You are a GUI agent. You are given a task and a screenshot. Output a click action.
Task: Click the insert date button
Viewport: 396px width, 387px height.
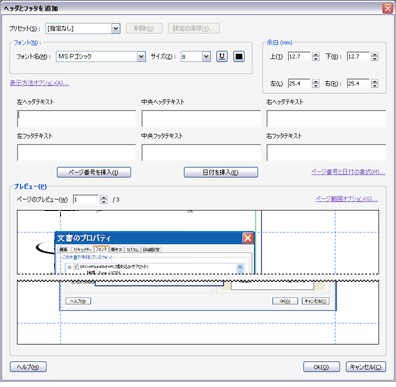pyautogui.click(x=221, y=172)
